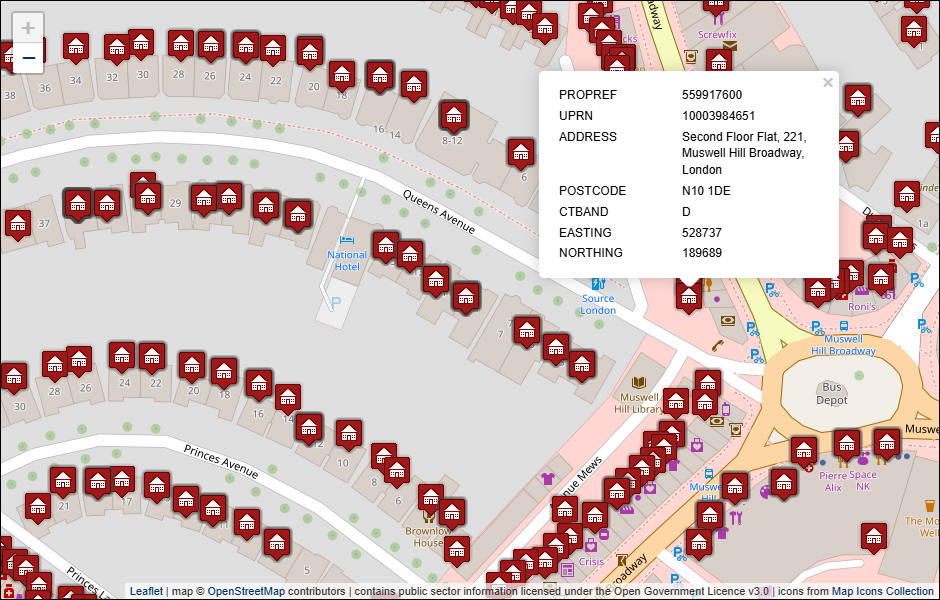Click the property marker above house number 34
The image size is (940, 600).
point(76,46)
